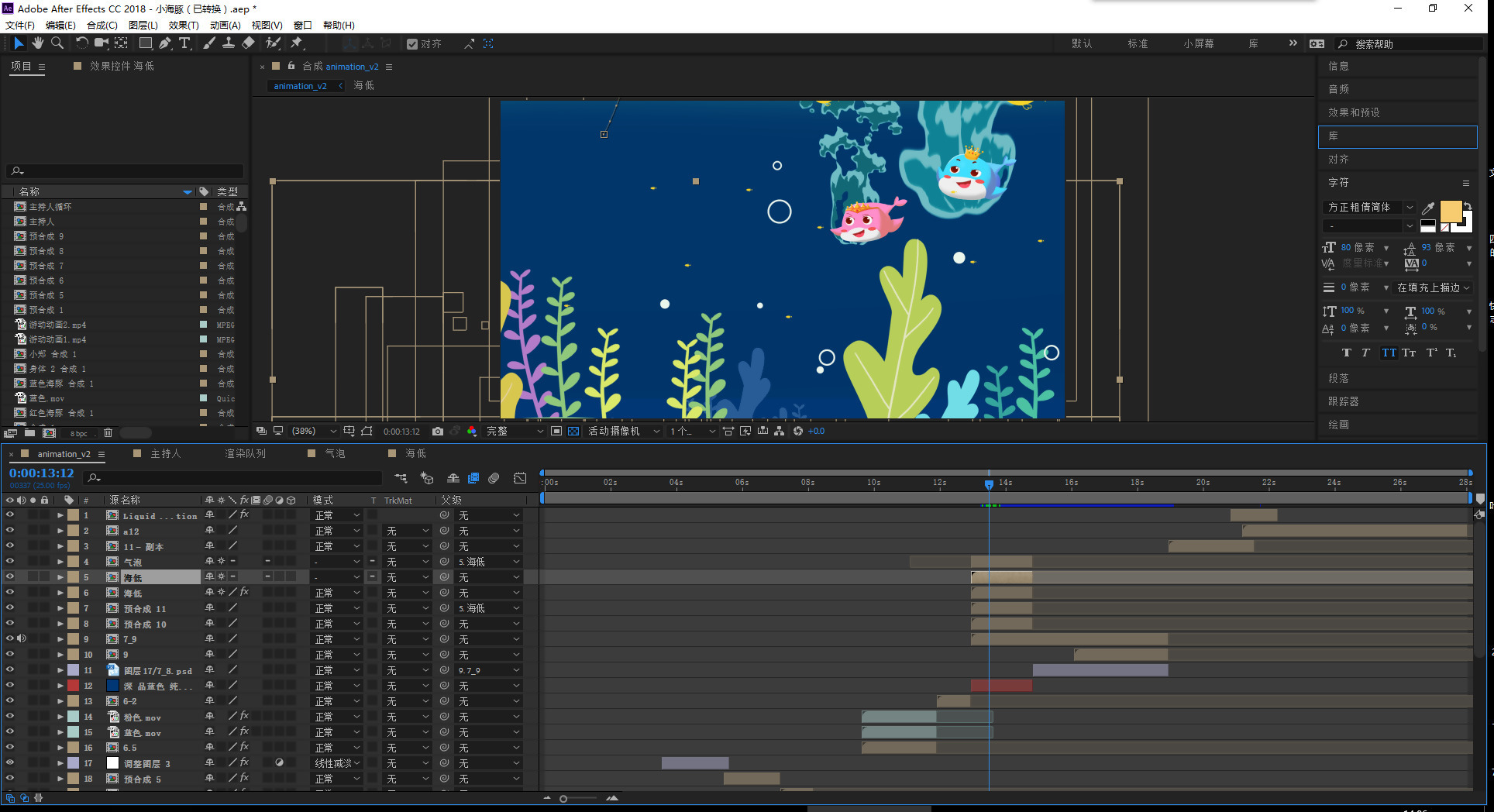This screenshot has width=1494, height=812.
Task: Toggle visibility of layer 14 粉色.mov
Action: 10,717
